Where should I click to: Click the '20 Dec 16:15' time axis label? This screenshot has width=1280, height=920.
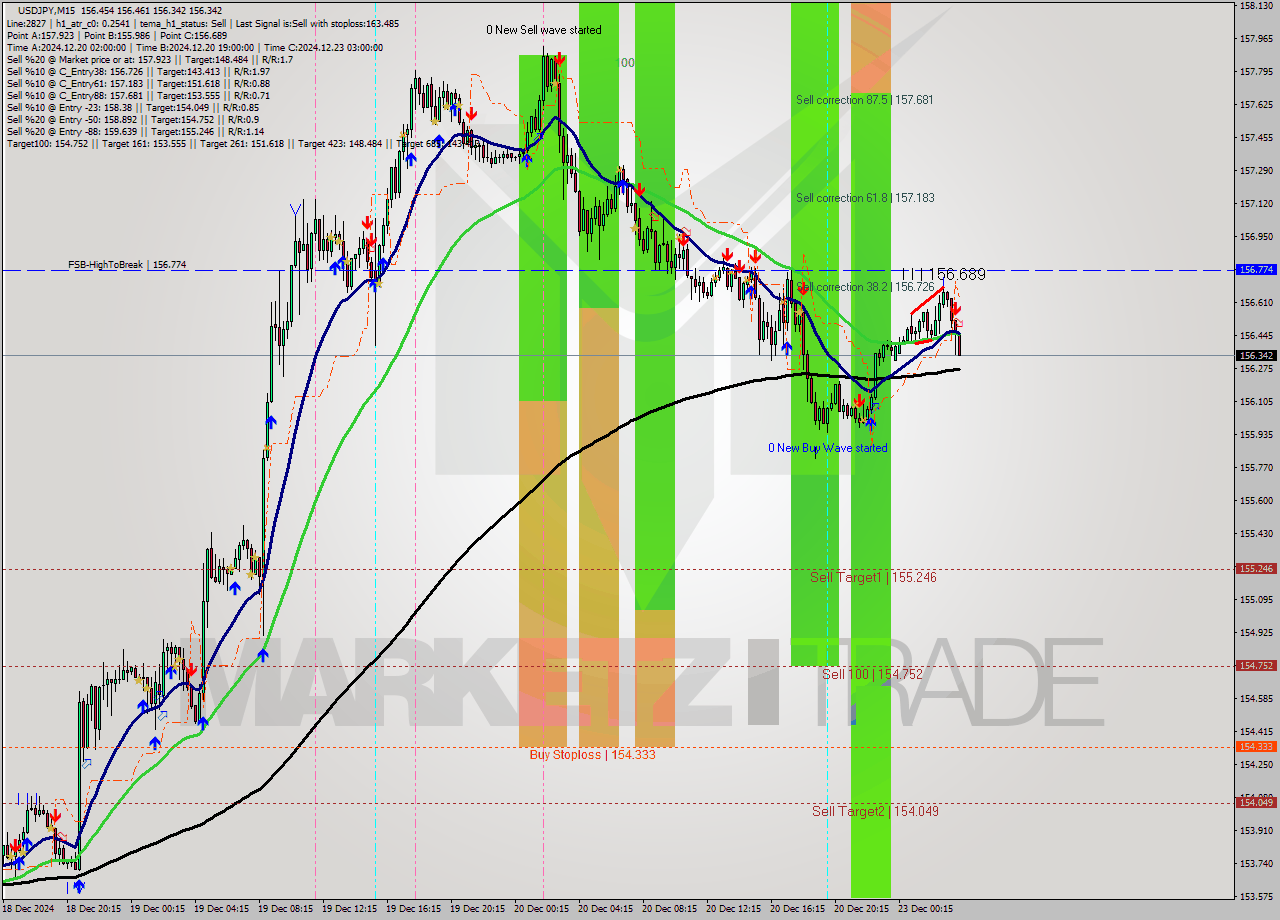click(798, 910)
